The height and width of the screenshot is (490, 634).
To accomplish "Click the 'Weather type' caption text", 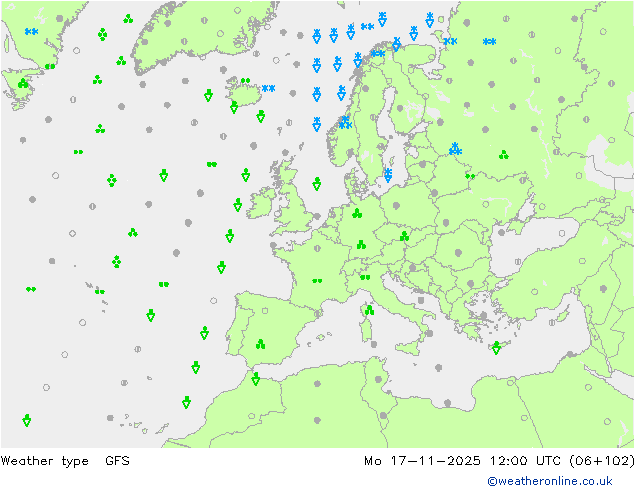I will pos(44,461).
